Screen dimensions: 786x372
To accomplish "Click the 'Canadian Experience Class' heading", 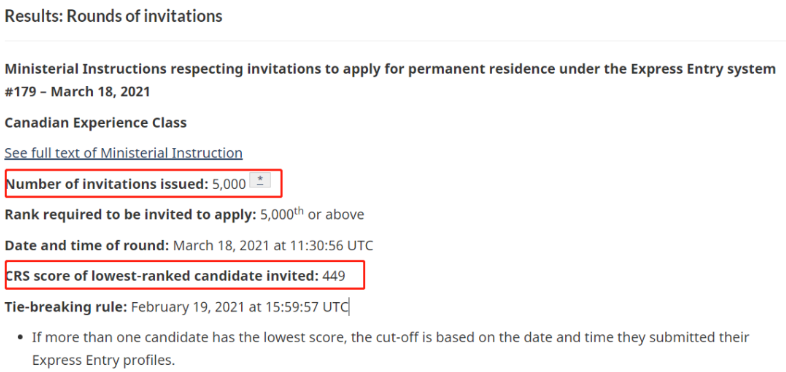I will [x=96, y=123].
